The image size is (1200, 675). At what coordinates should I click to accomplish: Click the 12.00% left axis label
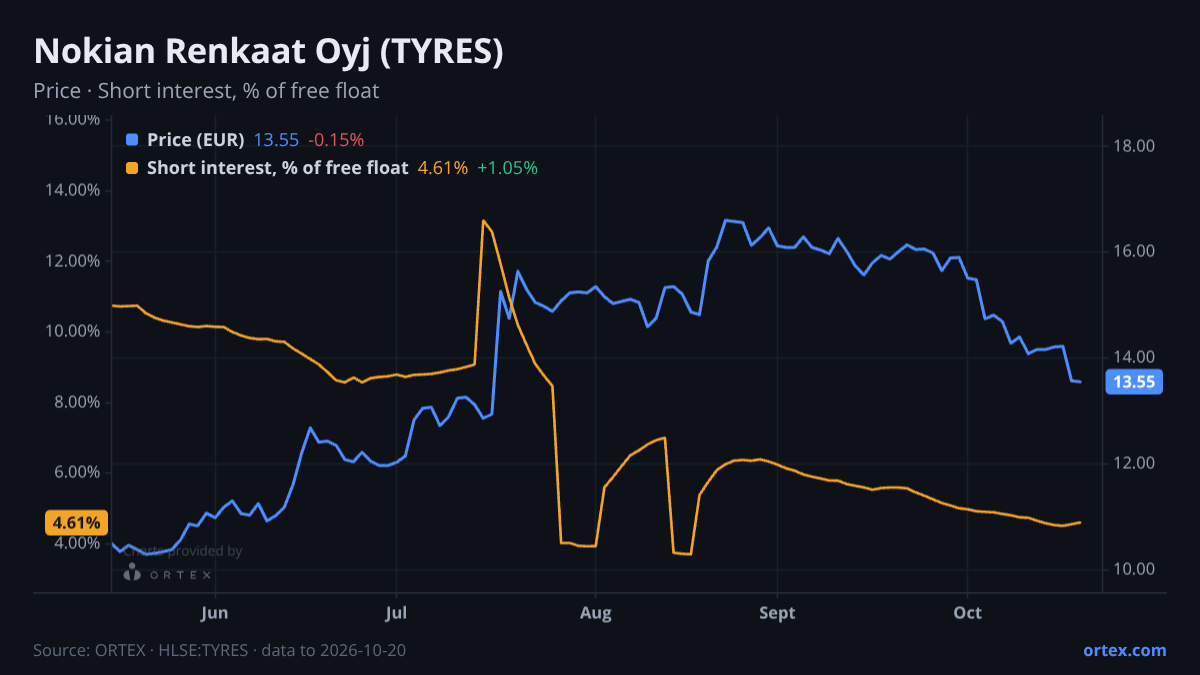pyautogui.click(x=71, y=261)
